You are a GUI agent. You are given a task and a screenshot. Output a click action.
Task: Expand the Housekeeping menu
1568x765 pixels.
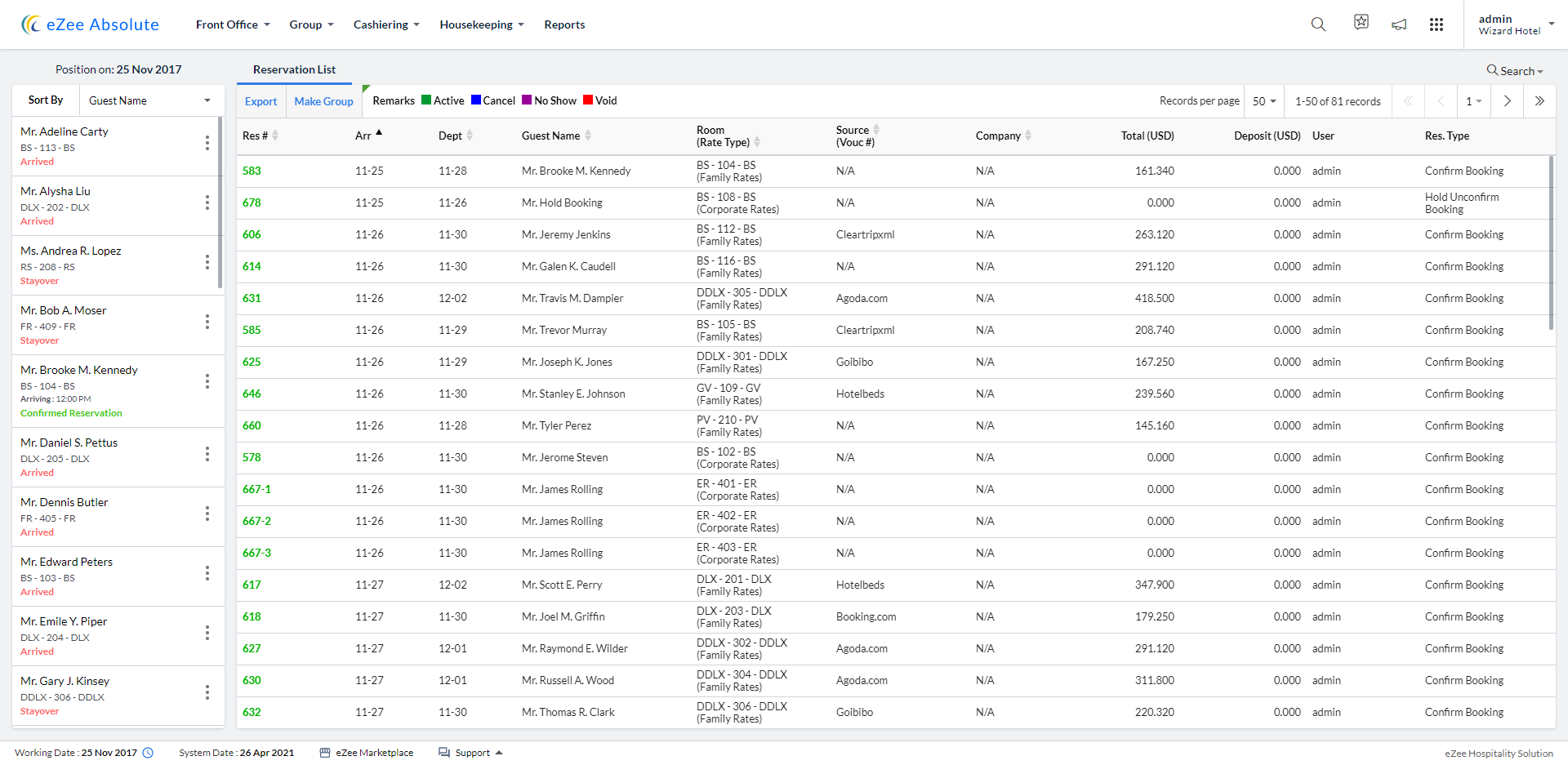pyautogui.click(x=482, y=24)
